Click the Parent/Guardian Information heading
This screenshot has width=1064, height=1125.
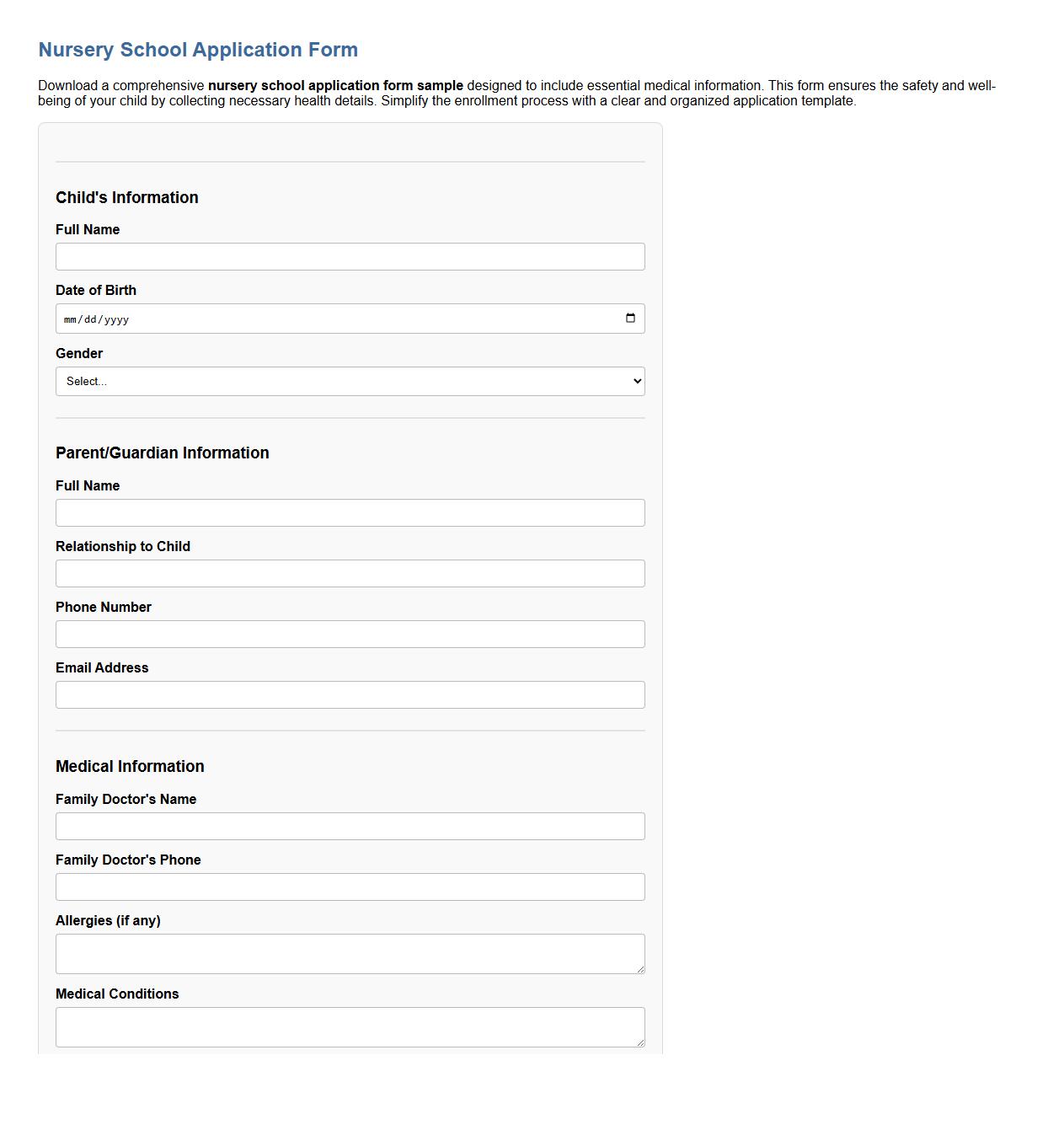(x=163, y=453)
